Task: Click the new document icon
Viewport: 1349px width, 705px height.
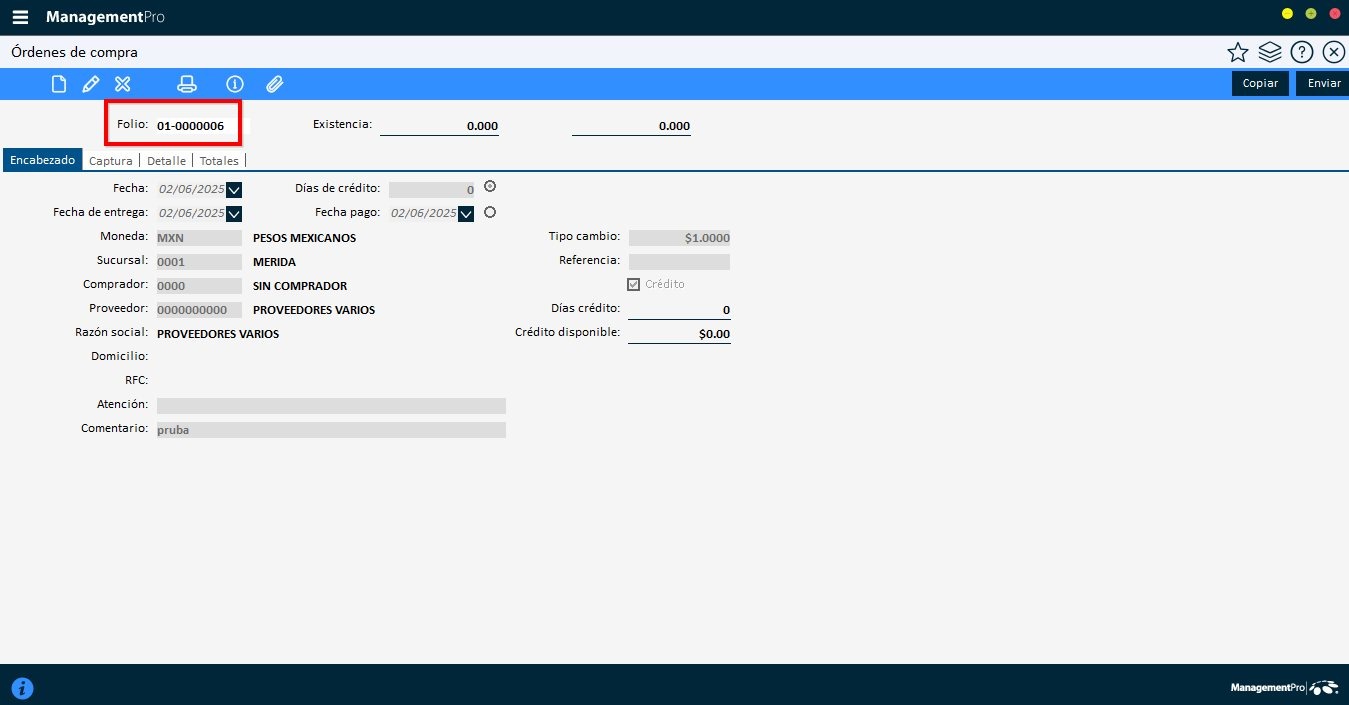Action: tap(59, 84)
